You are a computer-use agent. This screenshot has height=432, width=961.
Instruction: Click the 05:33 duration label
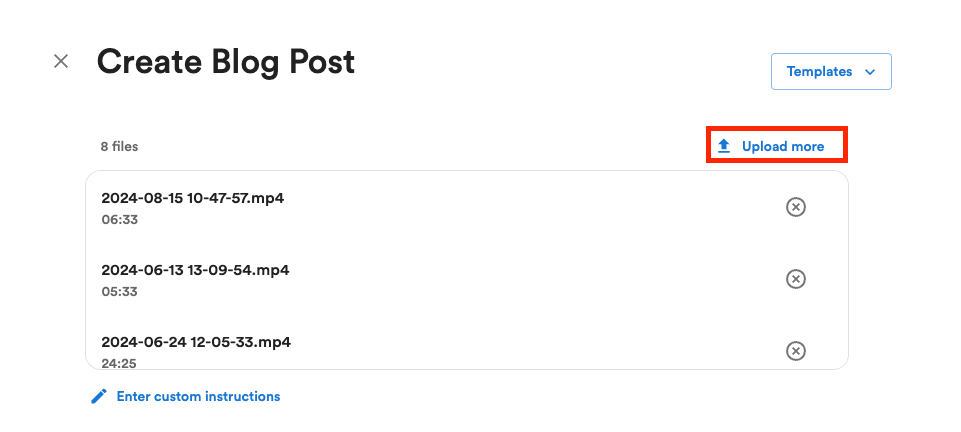coord(119,292)
